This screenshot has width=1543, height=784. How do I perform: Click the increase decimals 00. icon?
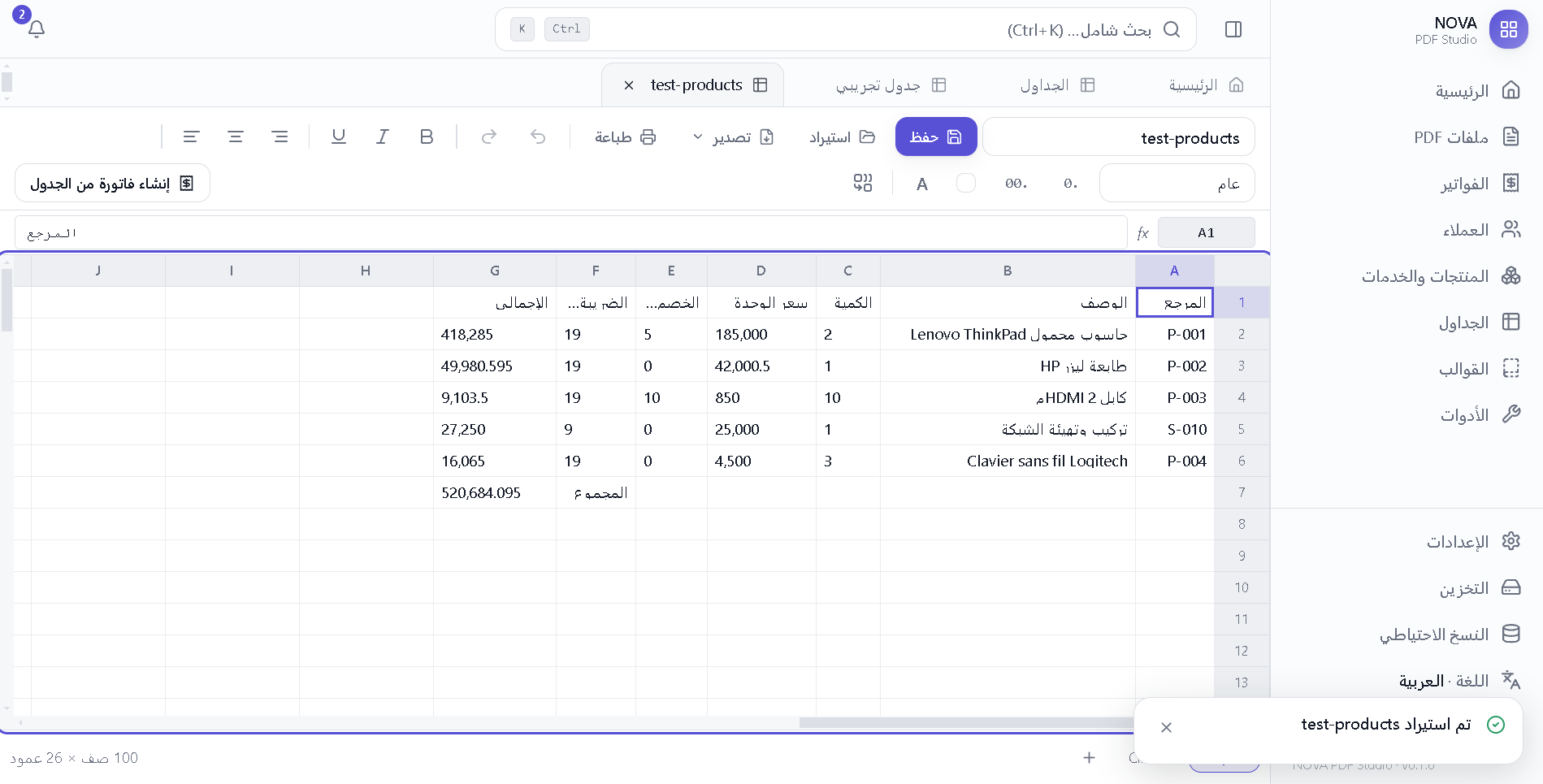pyautogui.click(x=1016, y=184)
